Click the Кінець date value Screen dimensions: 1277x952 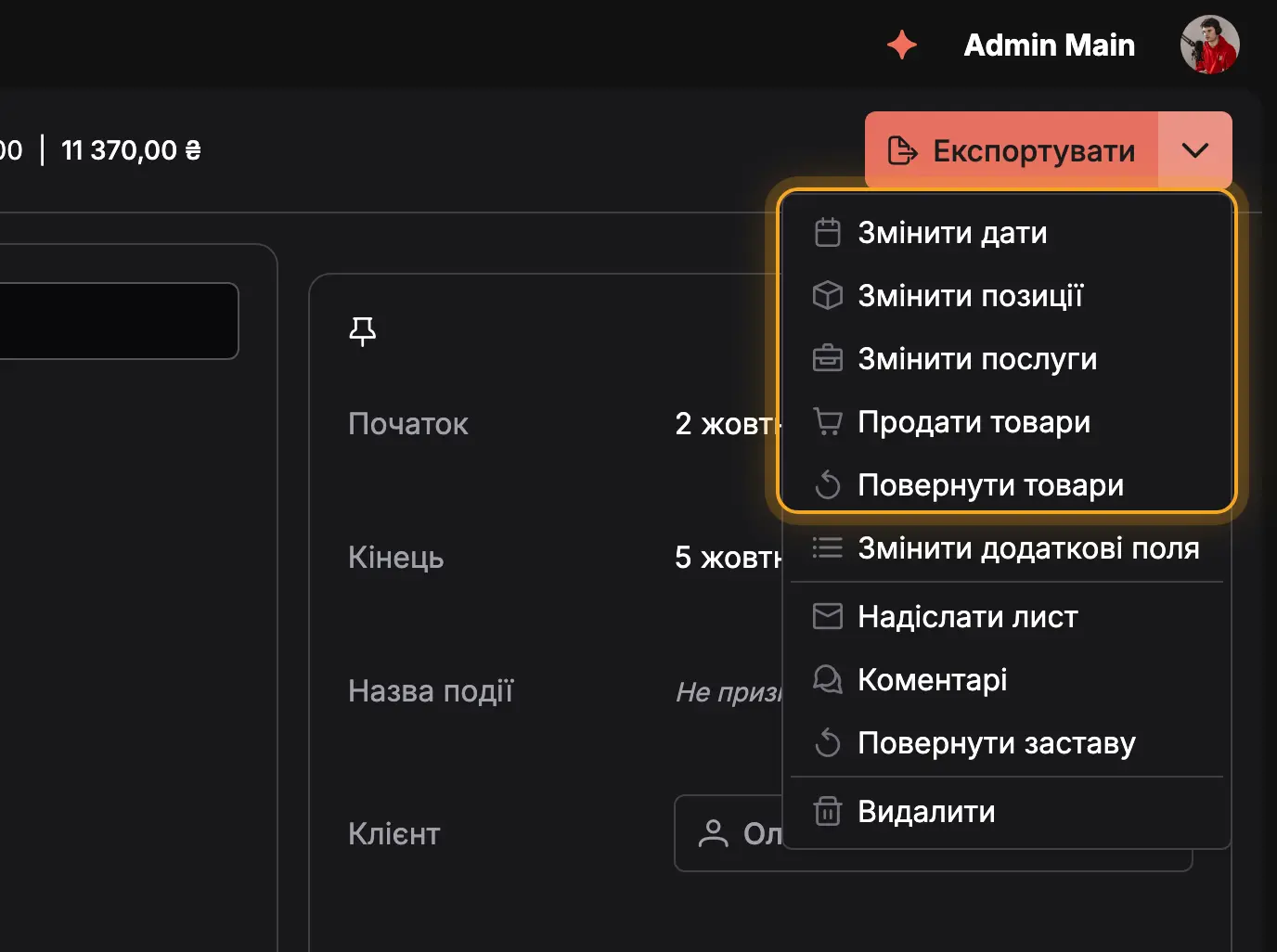point(729,558)
